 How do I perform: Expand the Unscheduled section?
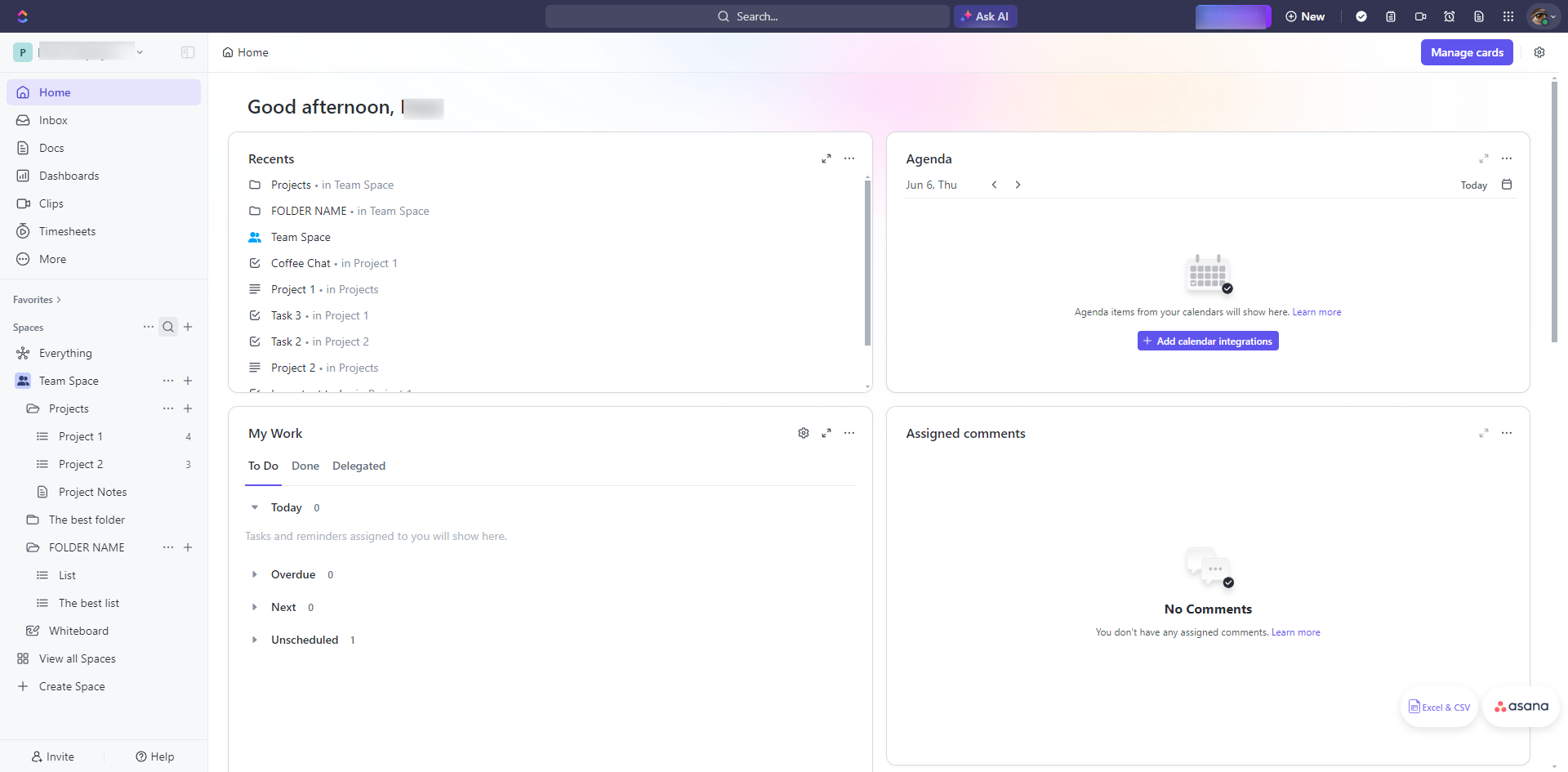255,640
